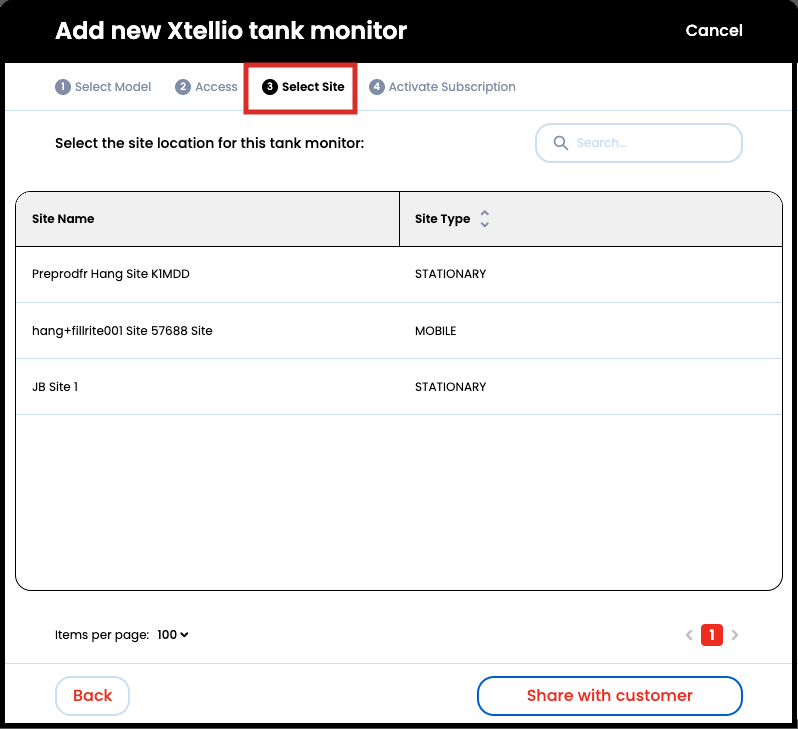
Task: Click step 4 number circle
Action: (377, 87)
